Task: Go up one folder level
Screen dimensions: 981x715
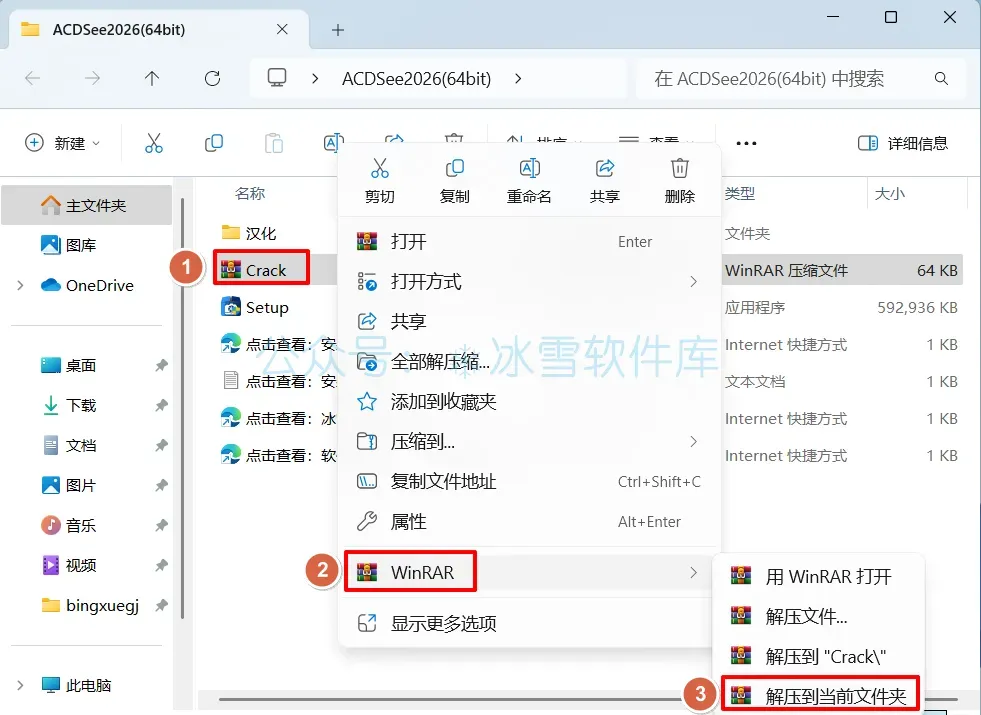Action: click(152, 79)
